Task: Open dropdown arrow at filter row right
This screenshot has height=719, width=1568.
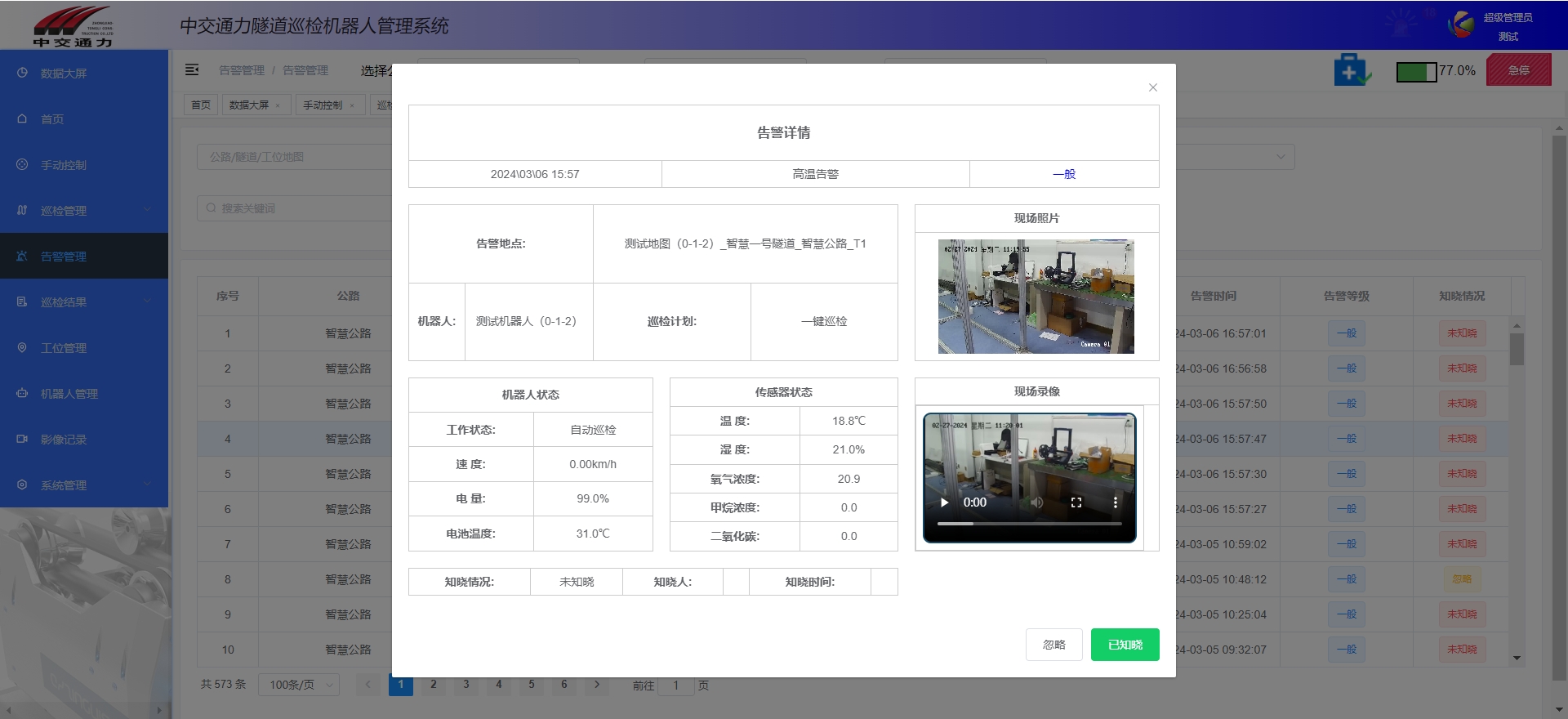Action: tap(1280, 157)
